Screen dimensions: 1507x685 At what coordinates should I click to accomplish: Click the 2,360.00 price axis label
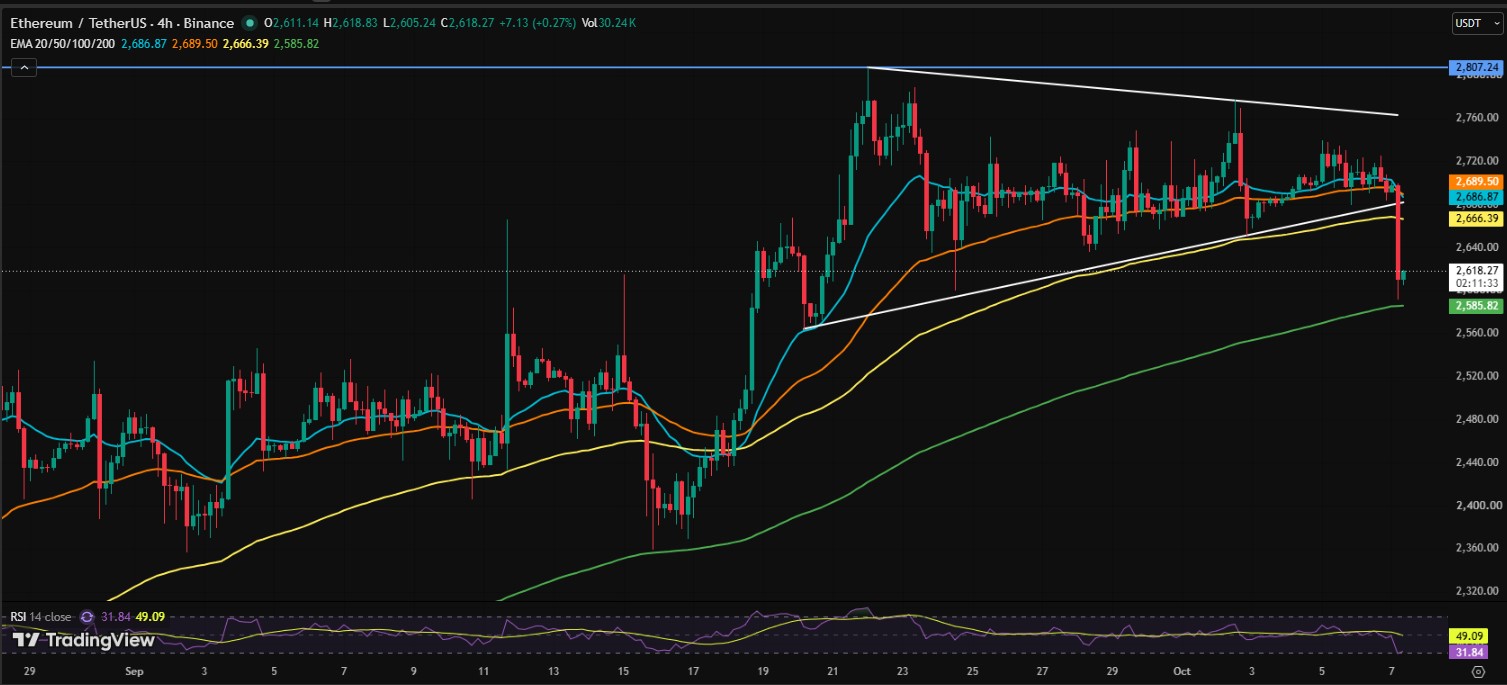tap(1477, 548)
